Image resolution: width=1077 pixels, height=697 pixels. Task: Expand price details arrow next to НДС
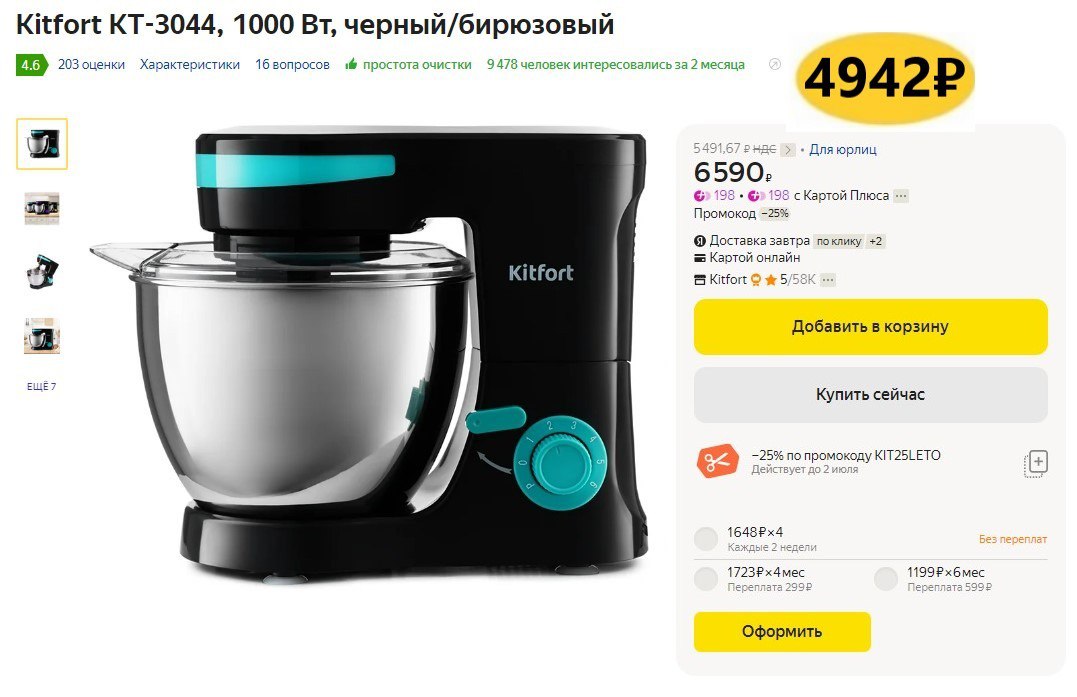tap(788, 150)
